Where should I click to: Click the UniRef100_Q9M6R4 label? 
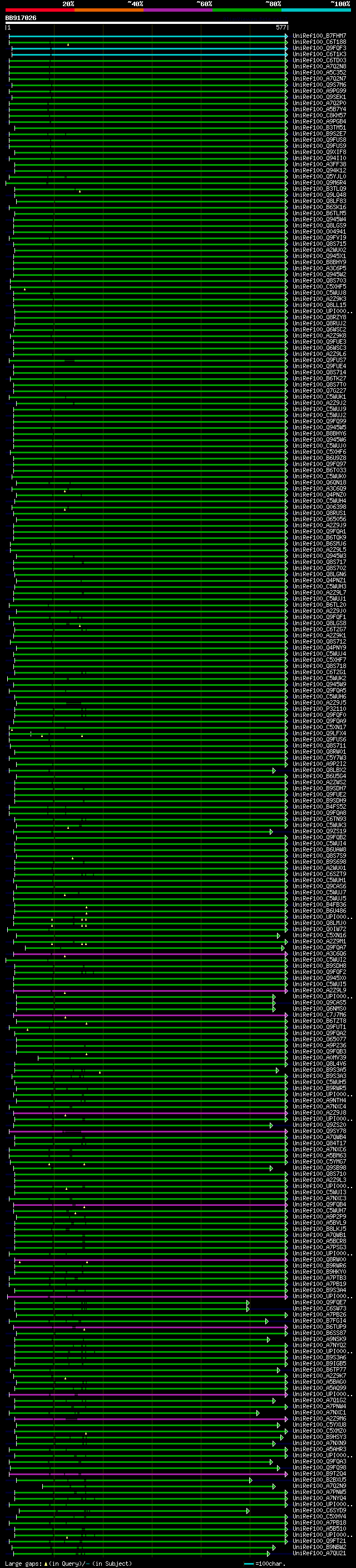point(319,182)
